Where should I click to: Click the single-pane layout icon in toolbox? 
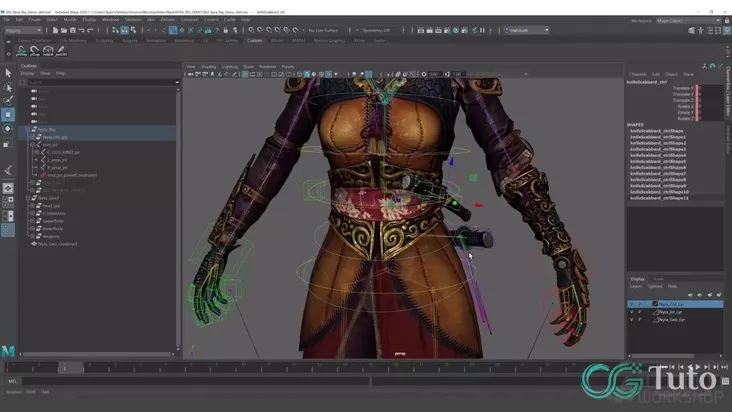pos(8,188)
